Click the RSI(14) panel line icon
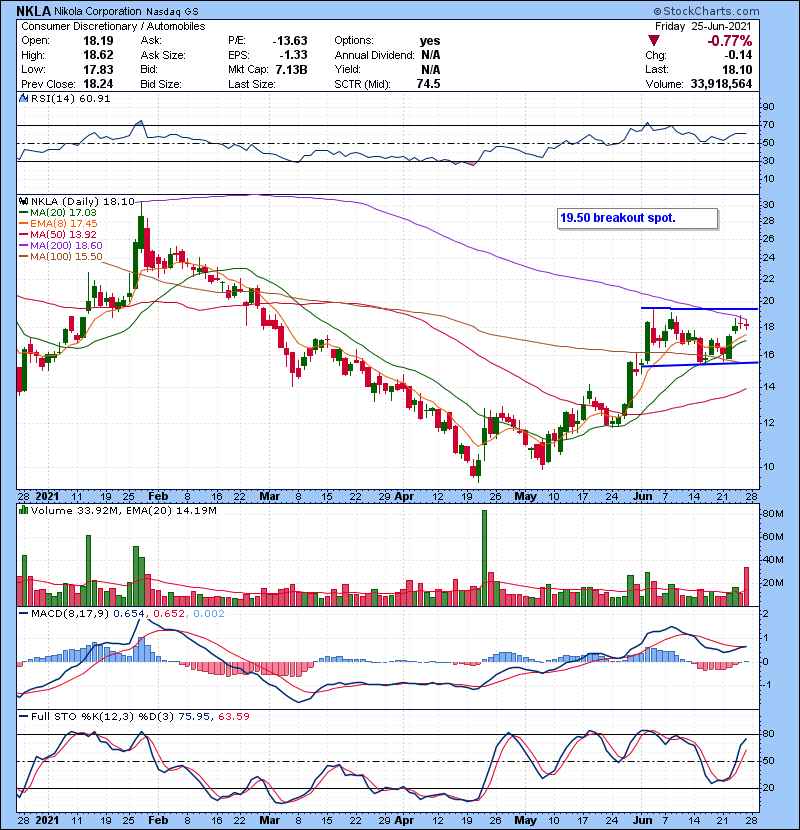This screenshot has width=800, height=830. [23, 98]
